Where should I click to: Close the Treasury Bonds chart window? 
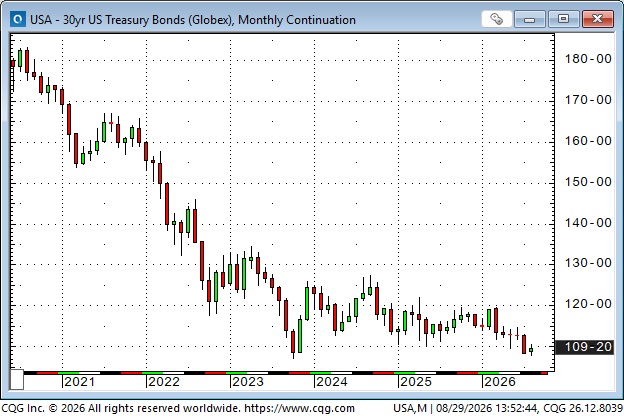click(x=597, y=19)
